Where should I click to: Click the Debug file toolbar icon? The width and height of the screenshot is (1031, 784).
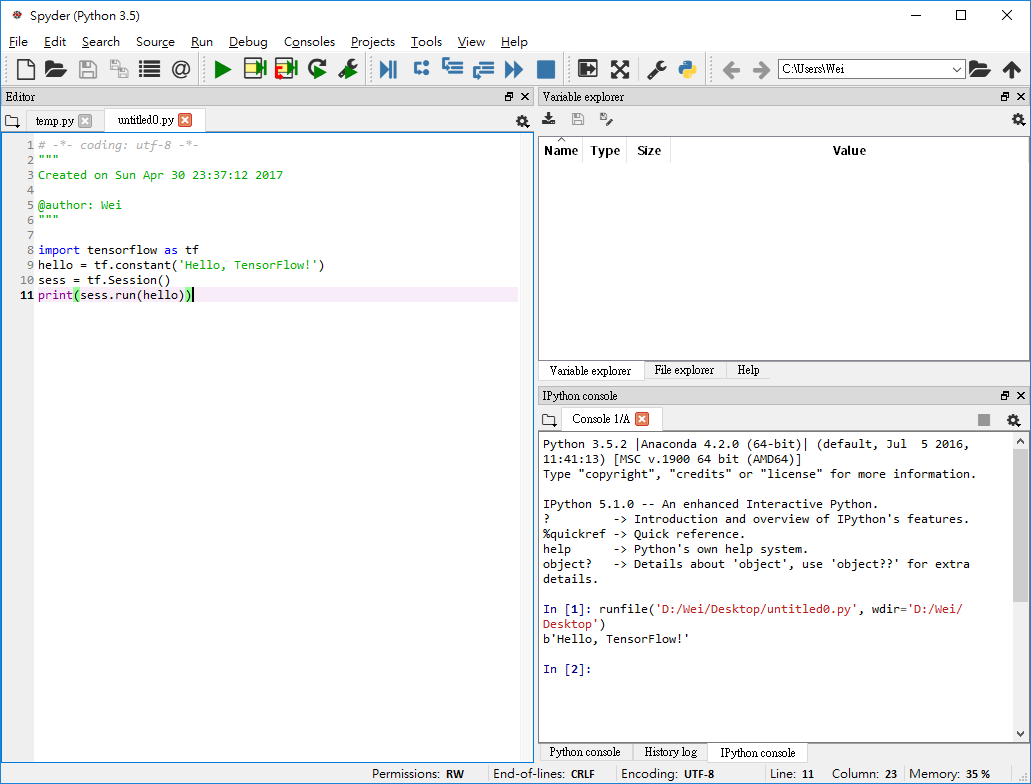[x=389, y=69]
